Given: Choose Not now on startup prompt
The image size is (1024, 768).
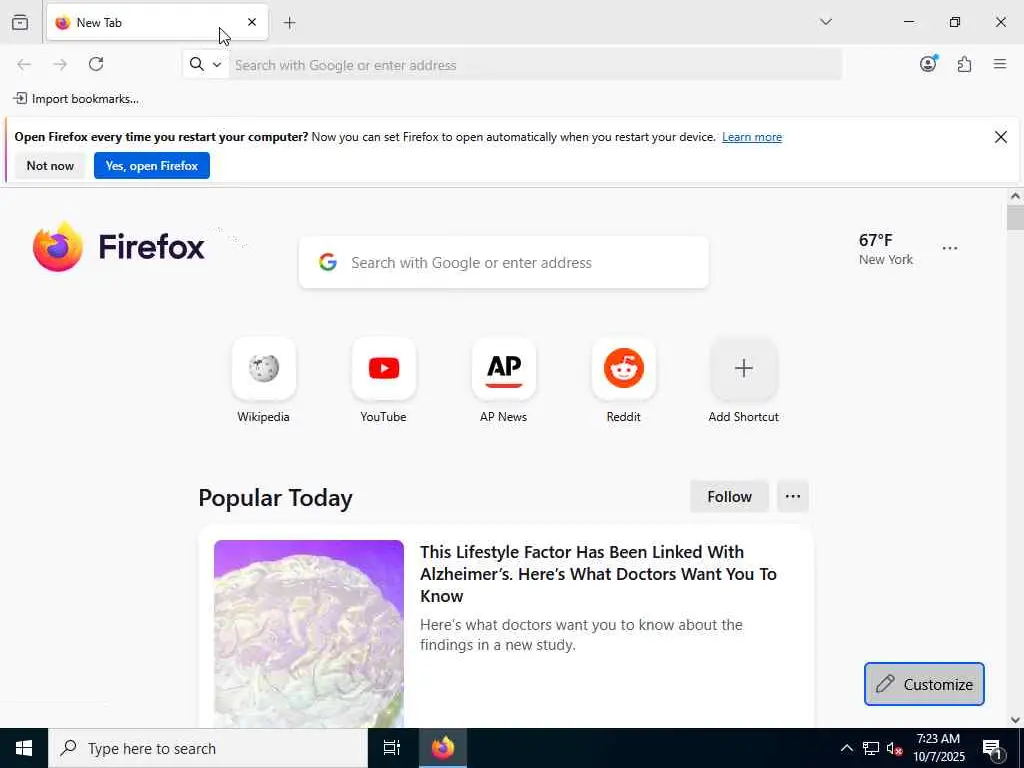Looking at the screenshot, I should point(50,166).
